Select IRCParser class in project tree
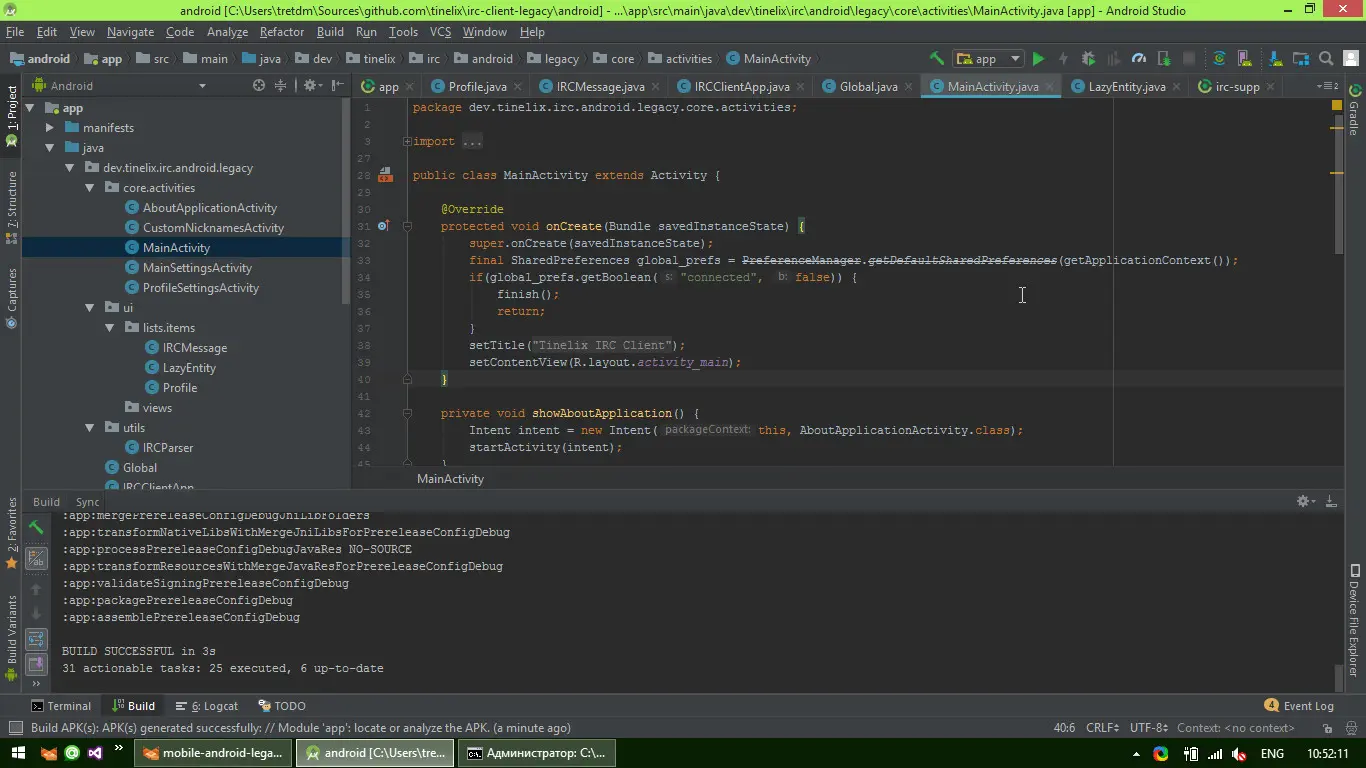Viewport: 1366px width, 768px height. [167, 448]
